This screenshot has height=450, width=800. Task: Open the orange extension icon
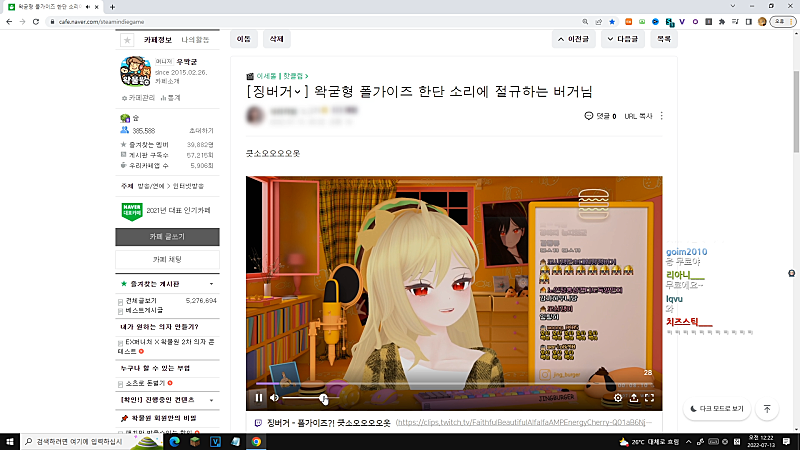(x=629, y=22)
